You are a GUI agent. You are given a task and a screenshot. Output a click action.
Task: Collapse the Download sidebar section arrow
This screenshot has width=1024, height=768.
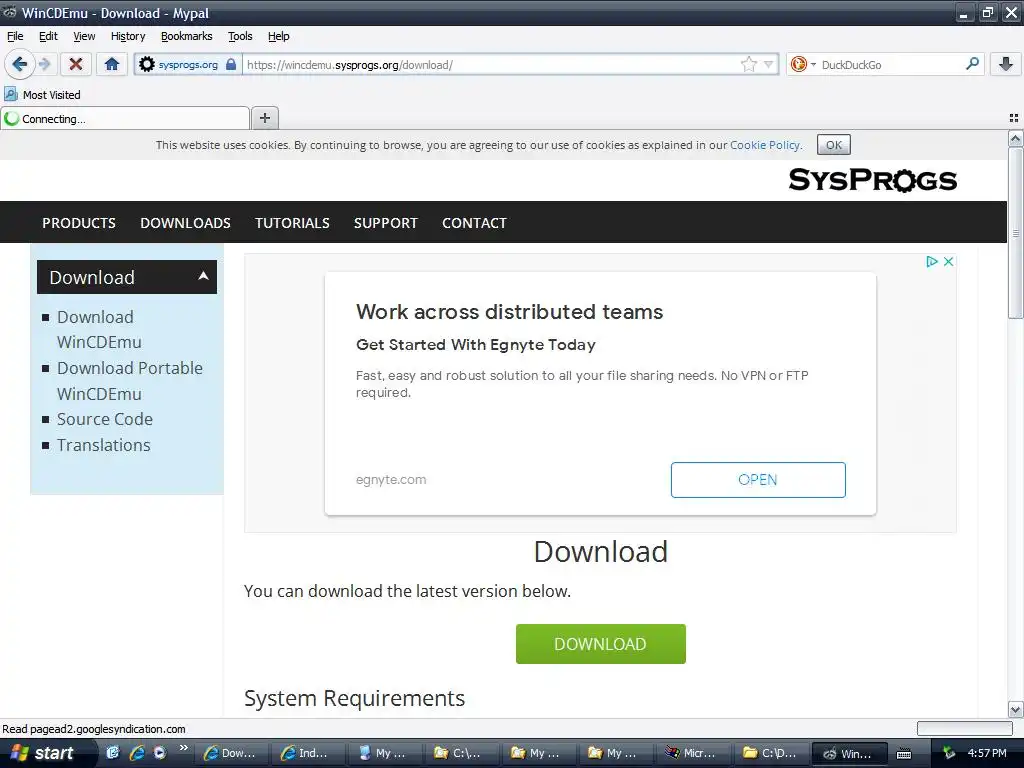point(203,276)
